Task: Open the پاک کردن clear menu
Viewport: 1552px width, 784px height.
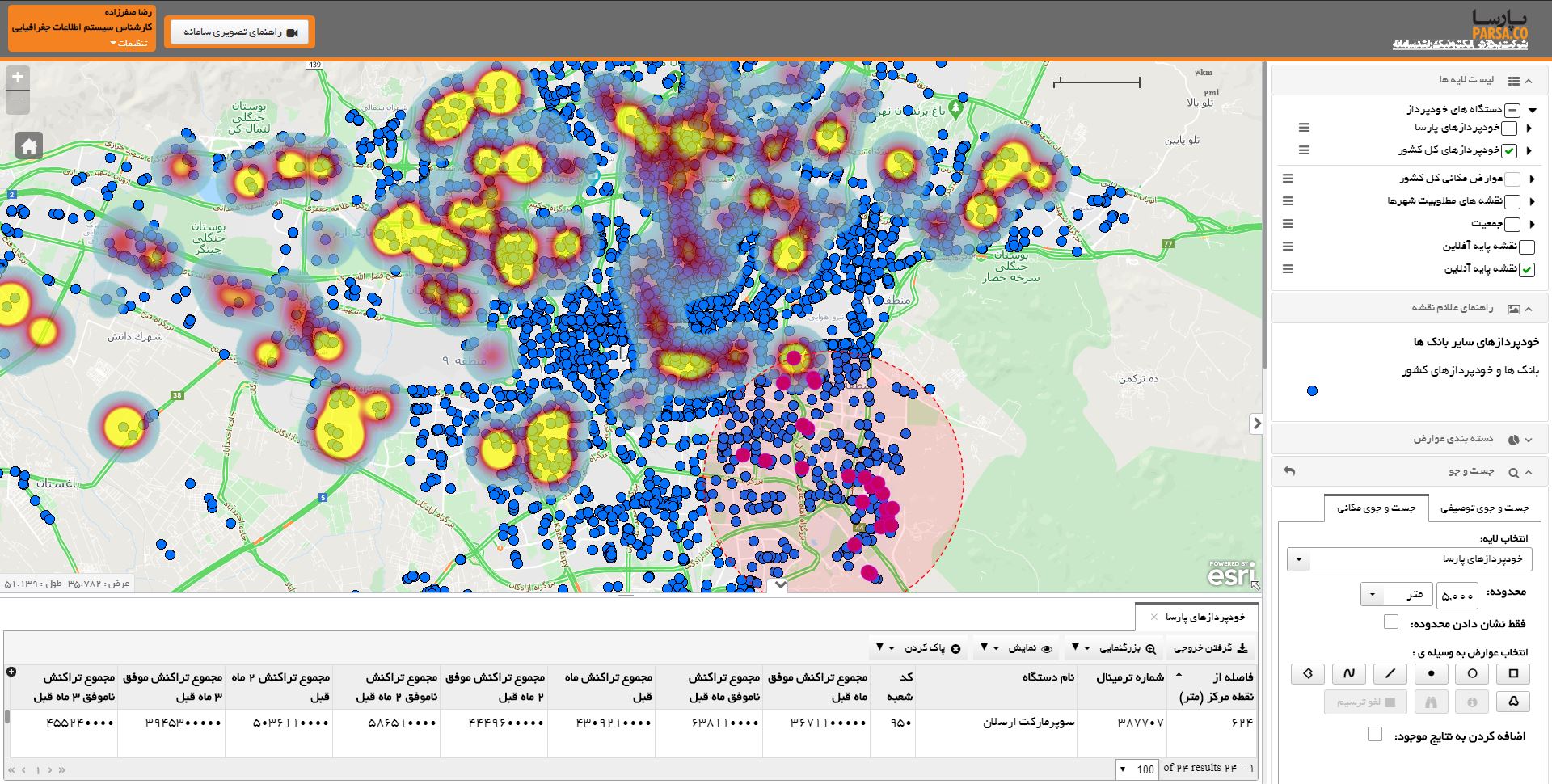Action: click(917, 648)
